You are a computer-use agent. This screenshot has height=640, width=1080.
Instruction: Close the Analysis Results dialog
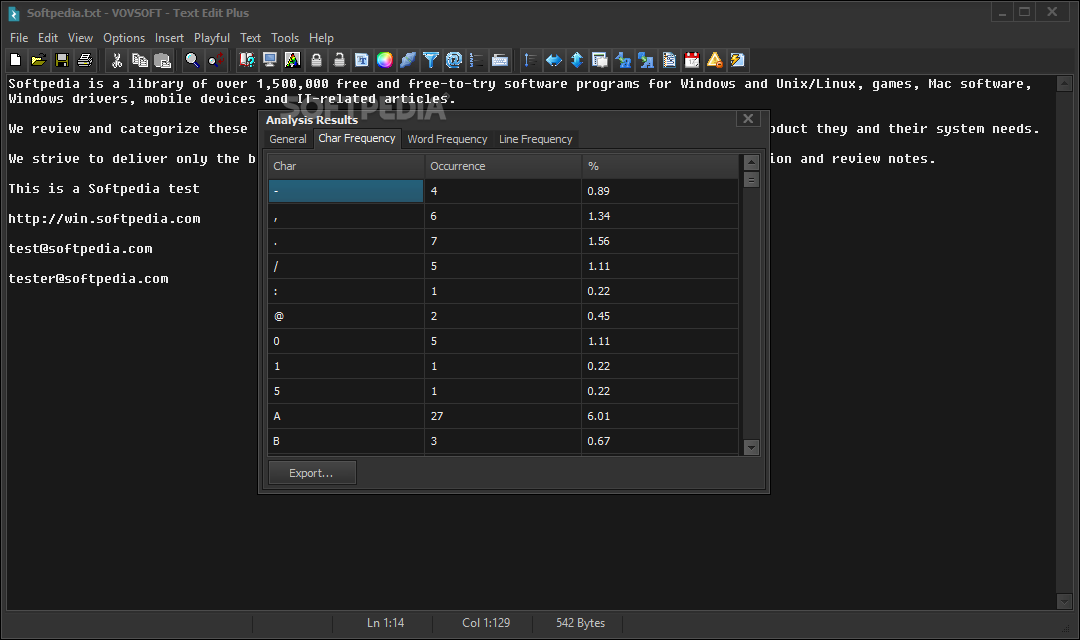tap(748, 118)
